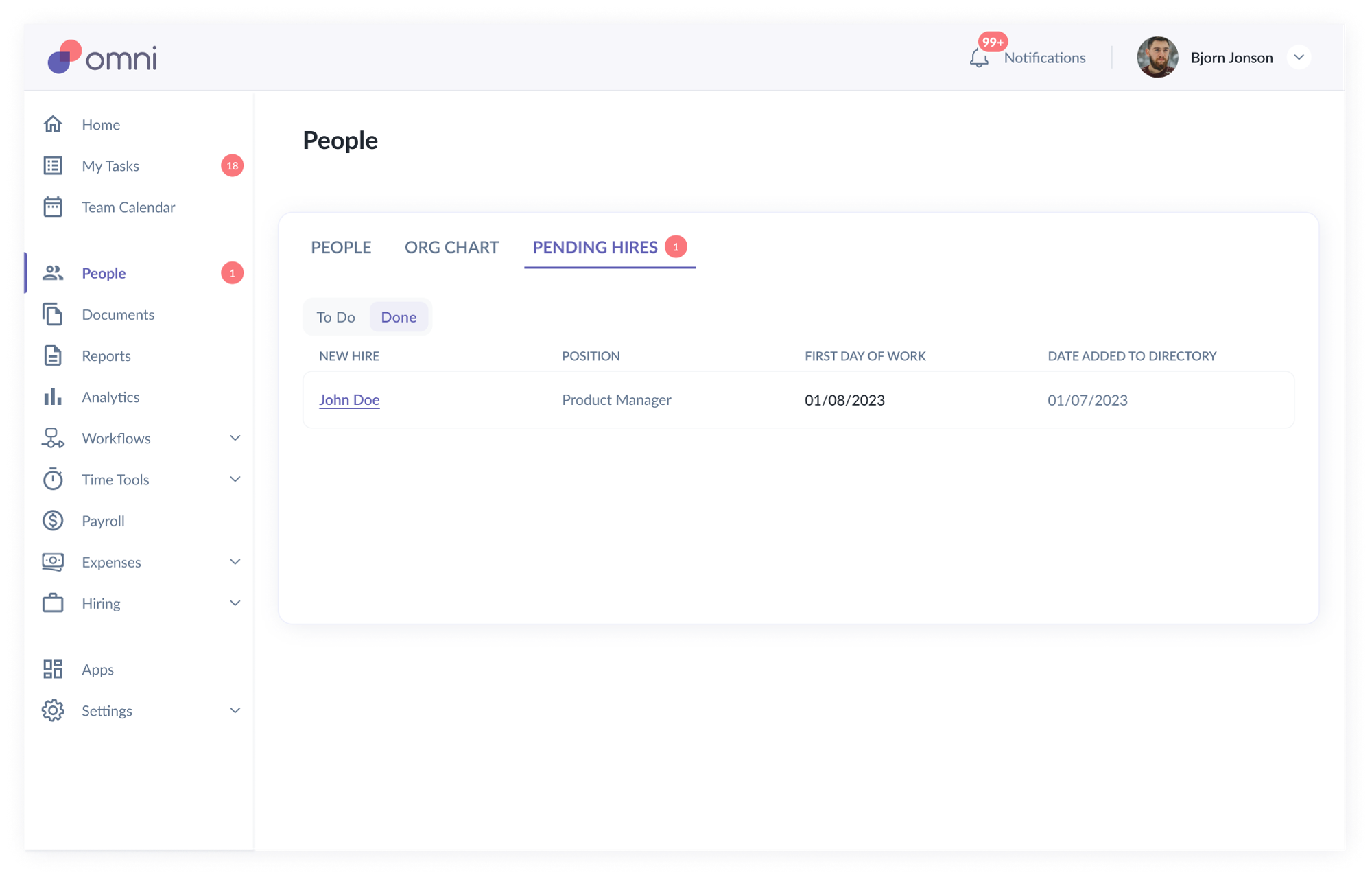Switch to the To Do toggle
Viewport: 1372px width, 877px height.
click(x=335, y=317)
